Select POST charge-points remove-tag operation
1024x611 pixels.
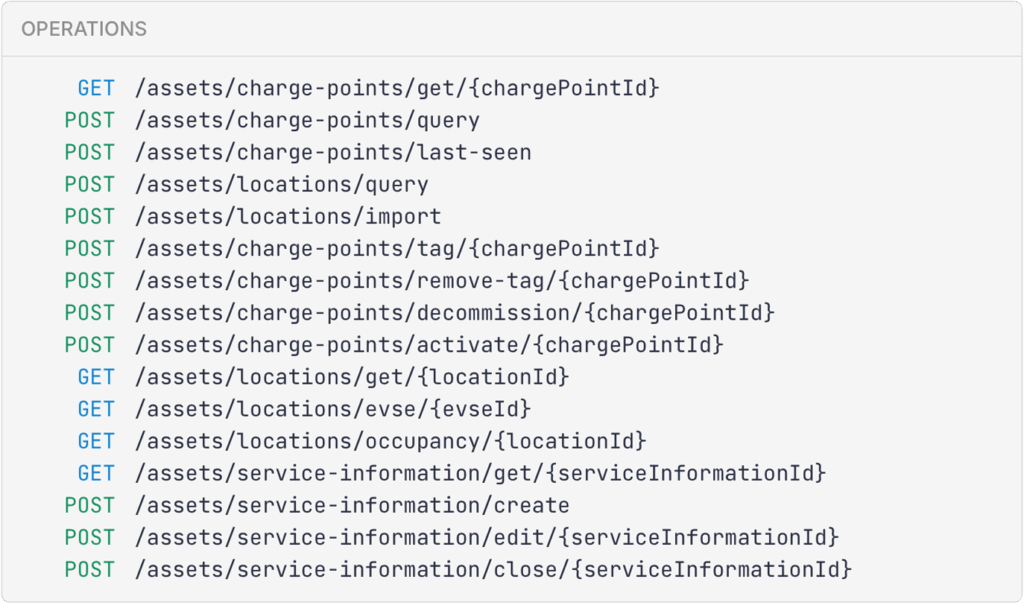[x=442, y=280]
